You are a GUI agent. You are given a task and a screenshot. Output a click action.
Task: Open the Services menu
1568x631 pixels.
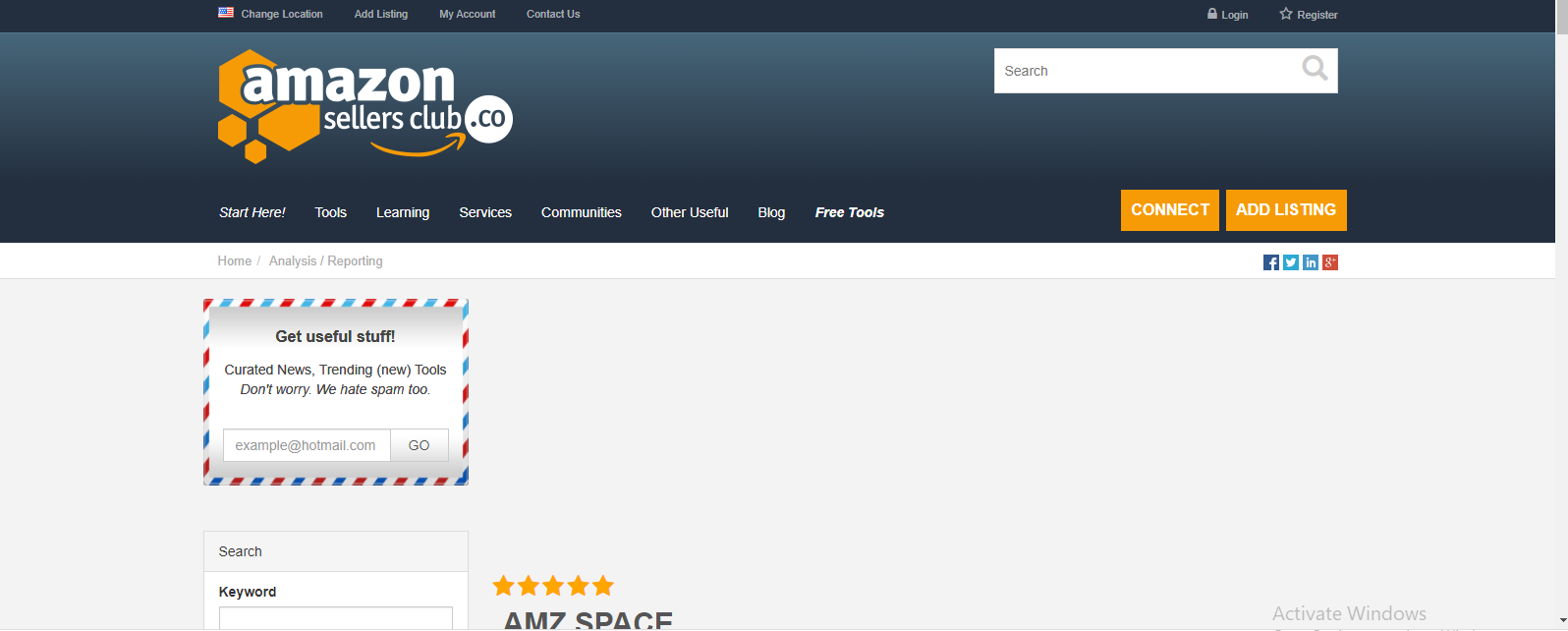(485, 212)
